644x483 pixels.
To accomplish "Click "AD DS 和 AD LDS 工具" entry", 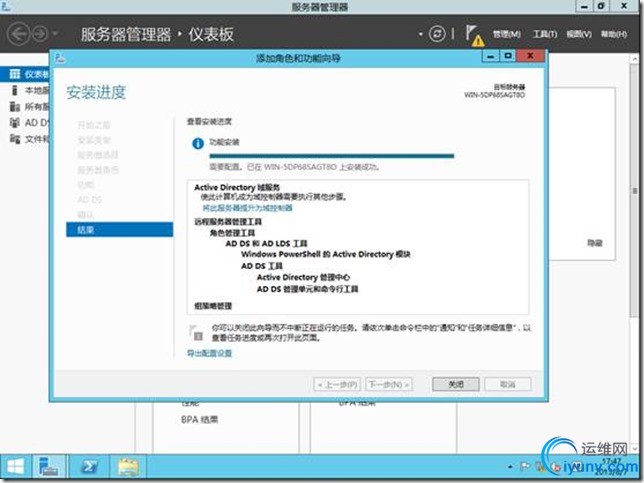I will tap(266, 244).
